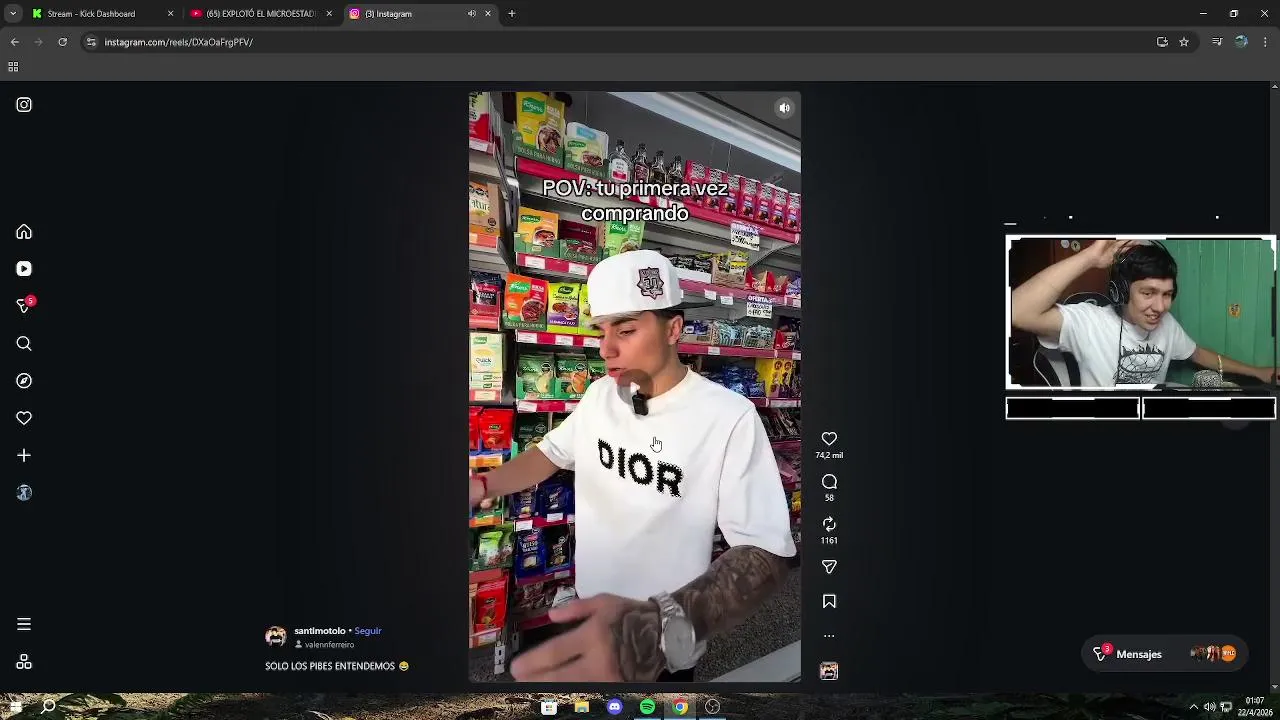Open Chrome media controls icon

1217,42
